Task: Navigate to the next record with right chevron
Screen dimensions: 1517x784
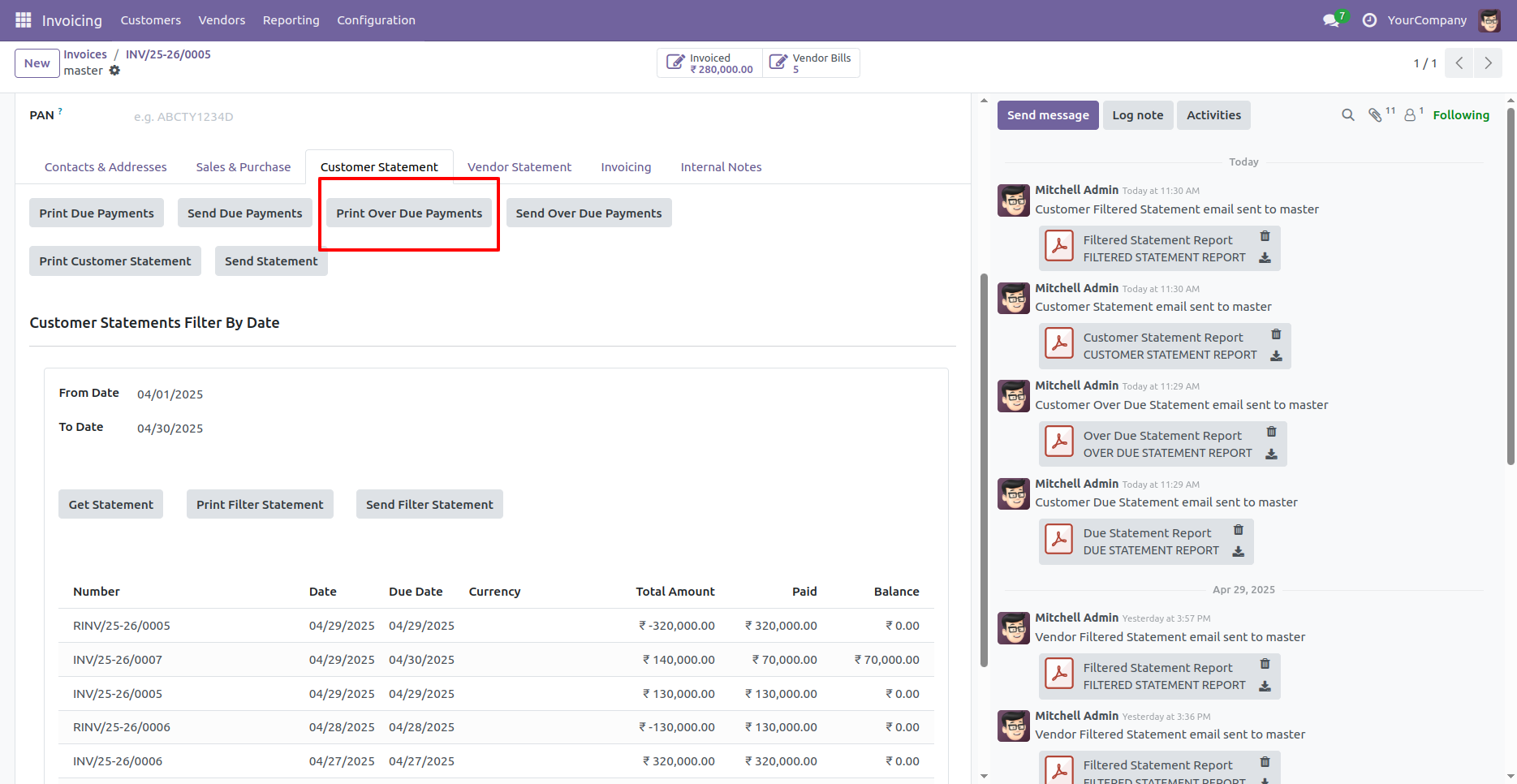Action: click(1488, 62)
